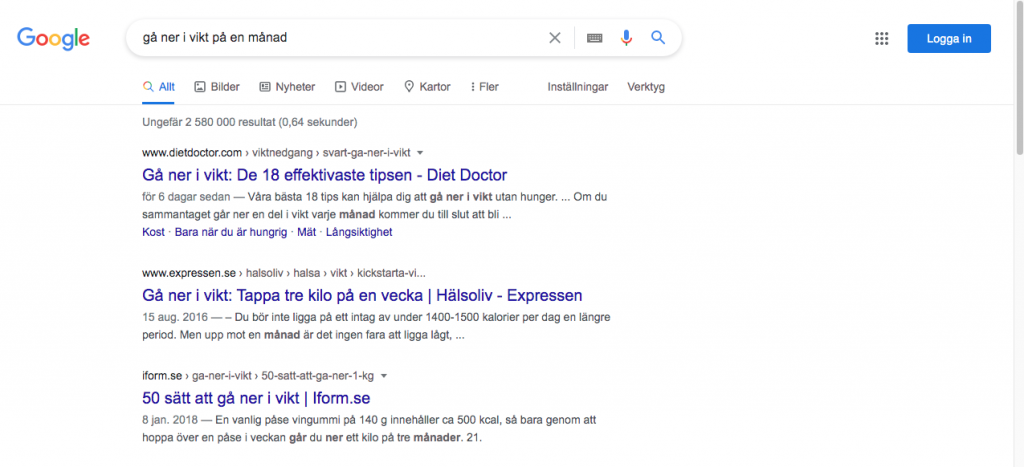The image size is (1024, 467).
Task: Open Inställningar search settings
Action: click(x=578, y=87)
